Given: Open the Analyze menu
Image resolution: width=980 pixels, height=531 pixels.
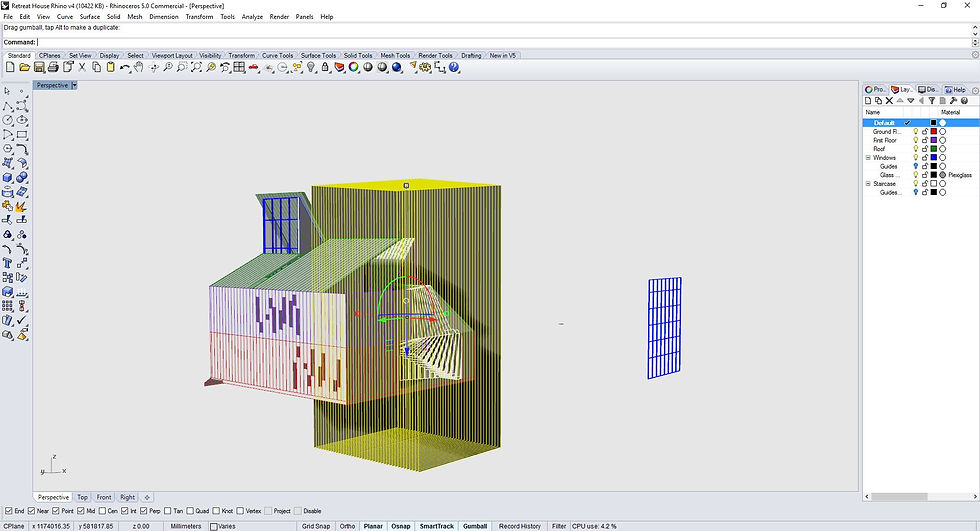Looking at the screenshot, I should (252, 17).
